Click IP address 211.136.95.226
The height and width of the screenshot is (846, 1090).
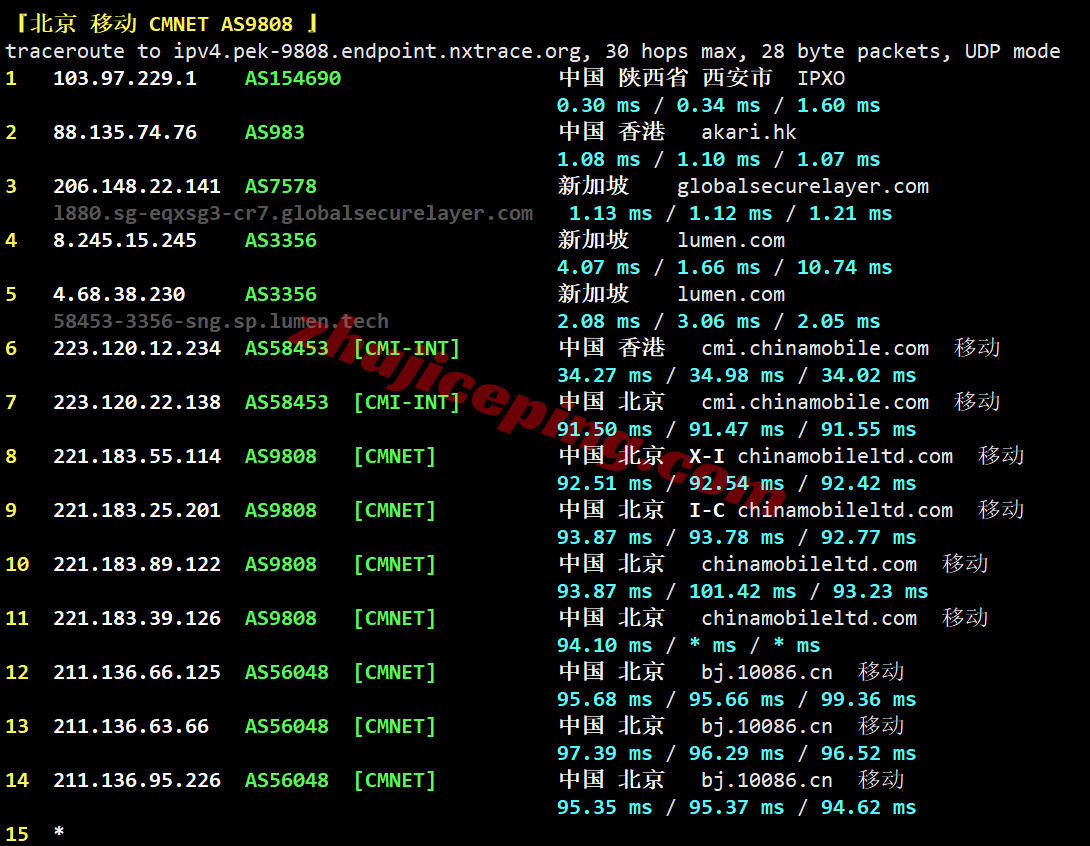(x=137, y=781)
